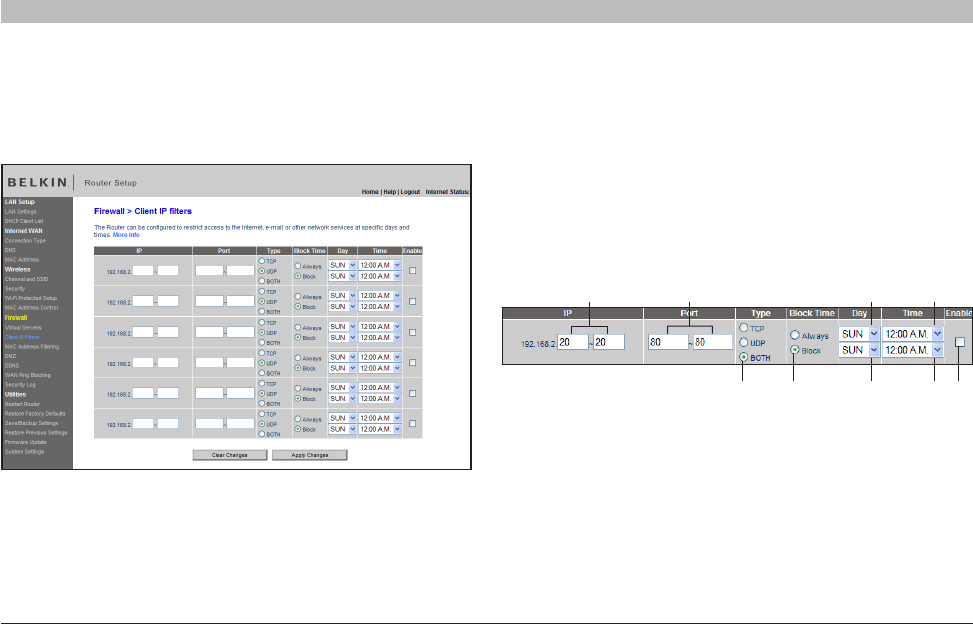Open Restore Previous Settings page
973x624 pixels.
(x=36, y=433)
